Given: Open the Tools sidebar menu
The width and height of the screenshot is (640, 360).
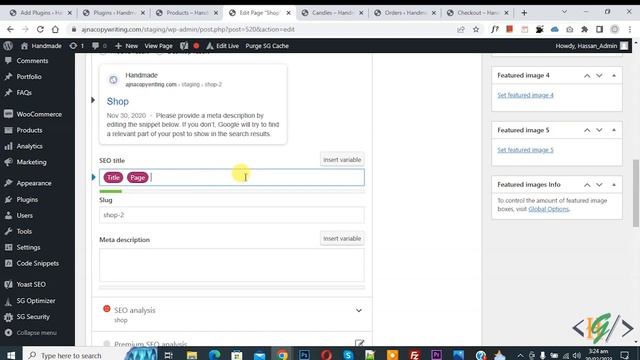Looking at the screenshot, I should point(24,231).
